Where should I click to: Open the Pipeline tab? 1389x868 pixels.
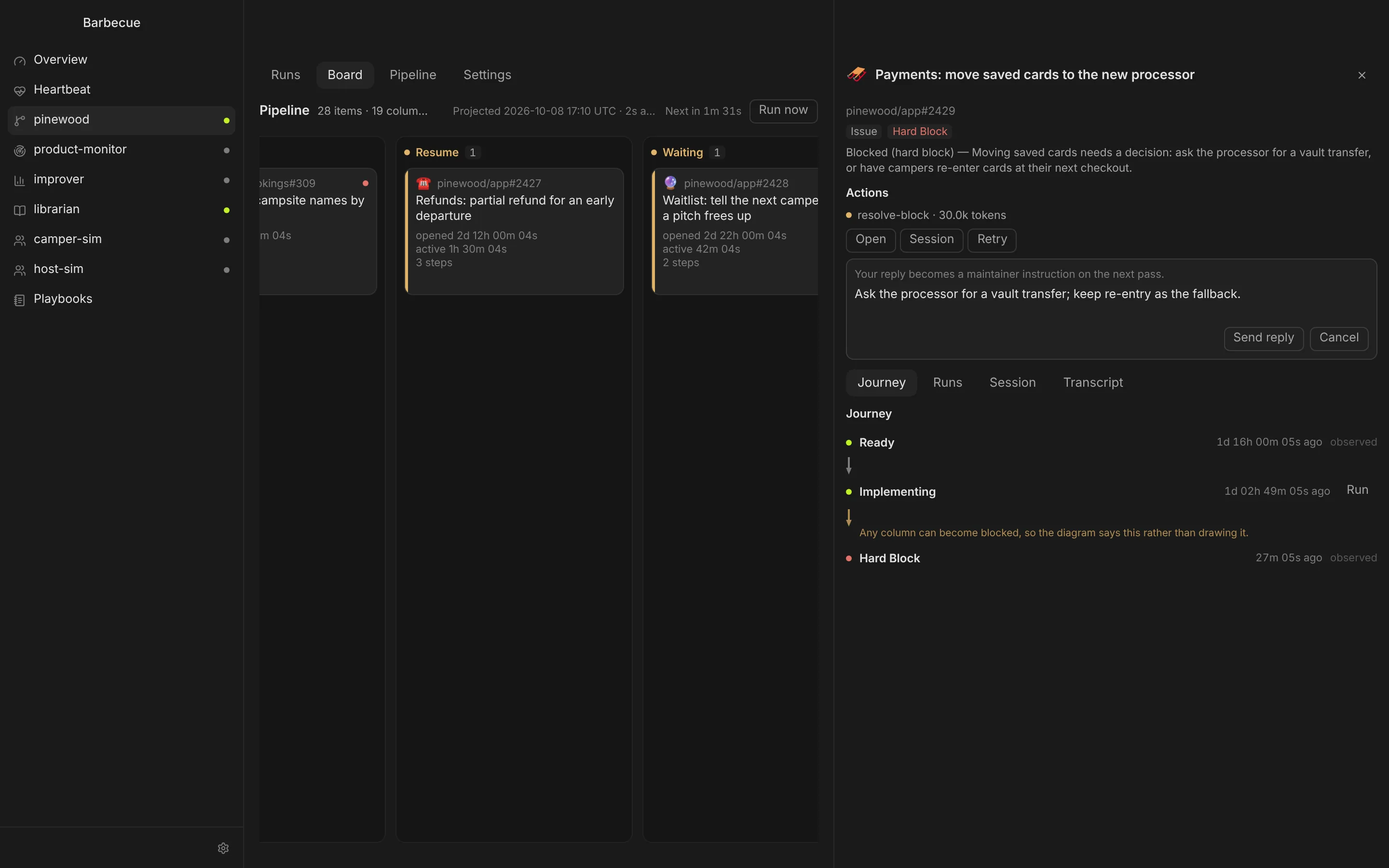click(413, 75)
